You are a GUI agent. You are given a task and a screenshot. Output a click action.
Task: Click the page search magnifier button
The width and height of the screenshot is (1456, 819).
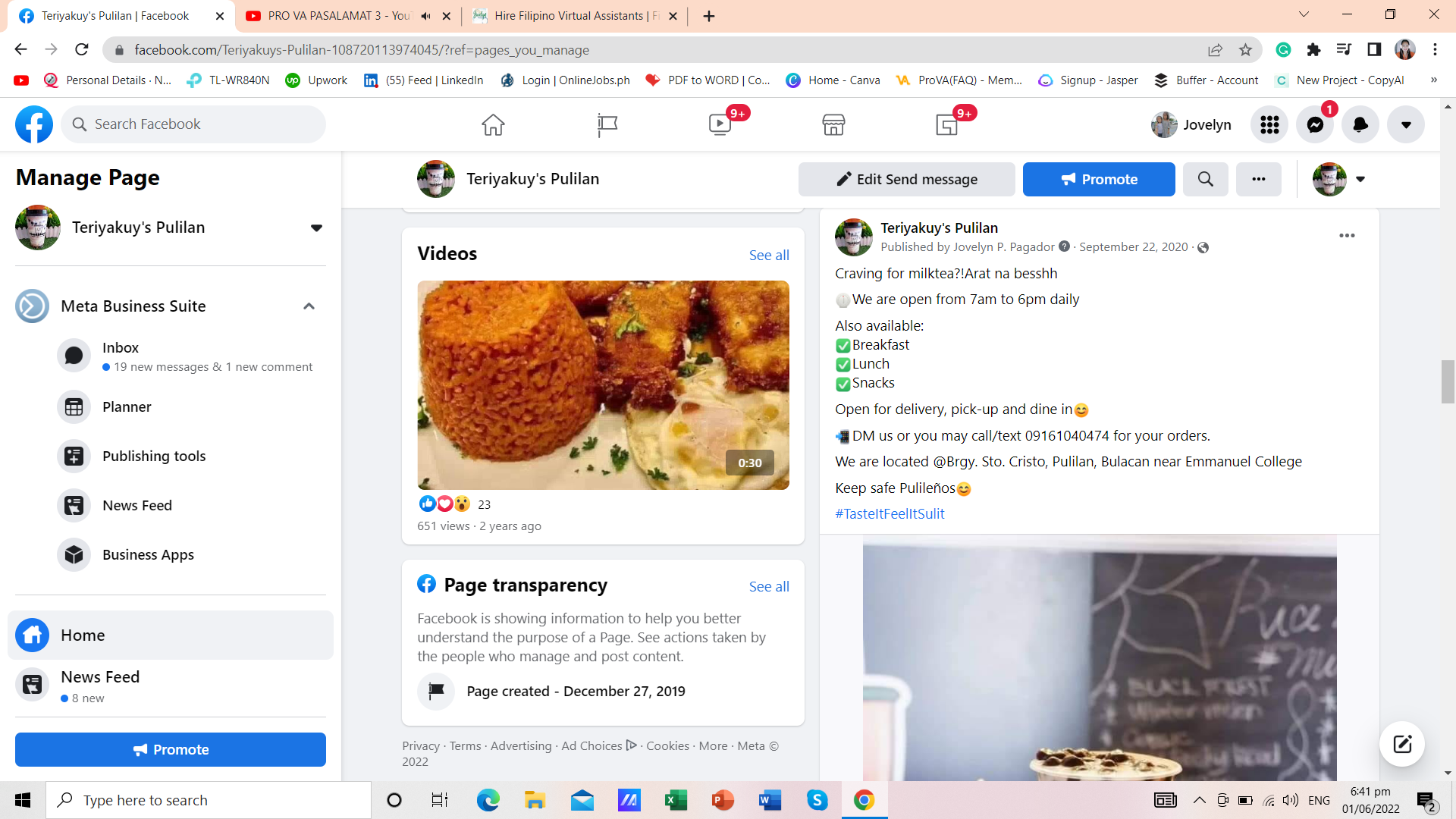click(x=1205, y=180)
